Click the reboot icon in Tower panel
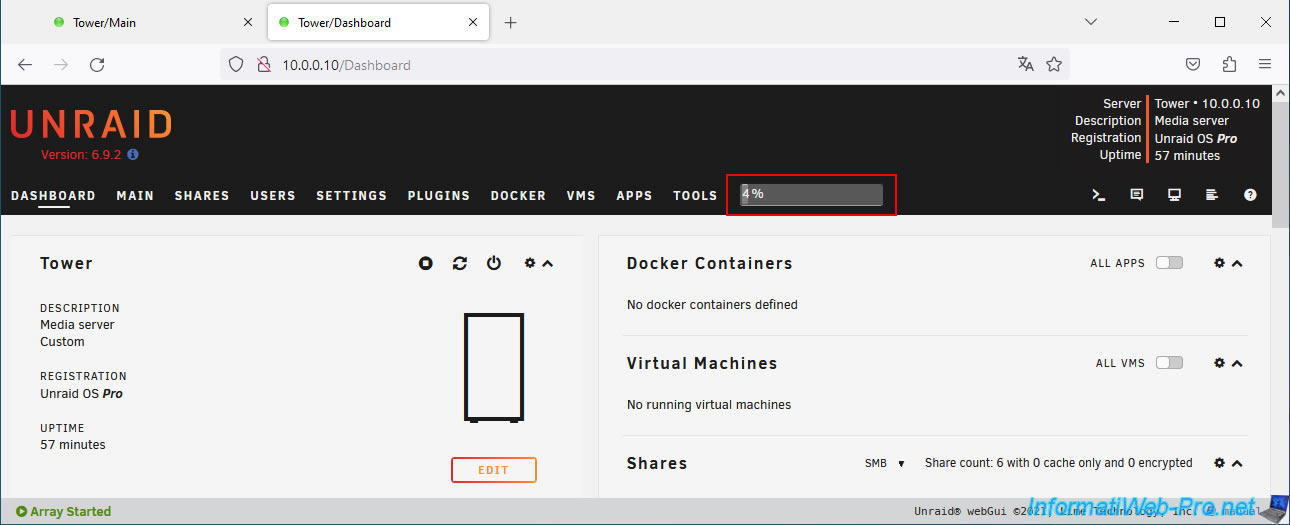Screen dimensions: 1290x525 [460, 263]
